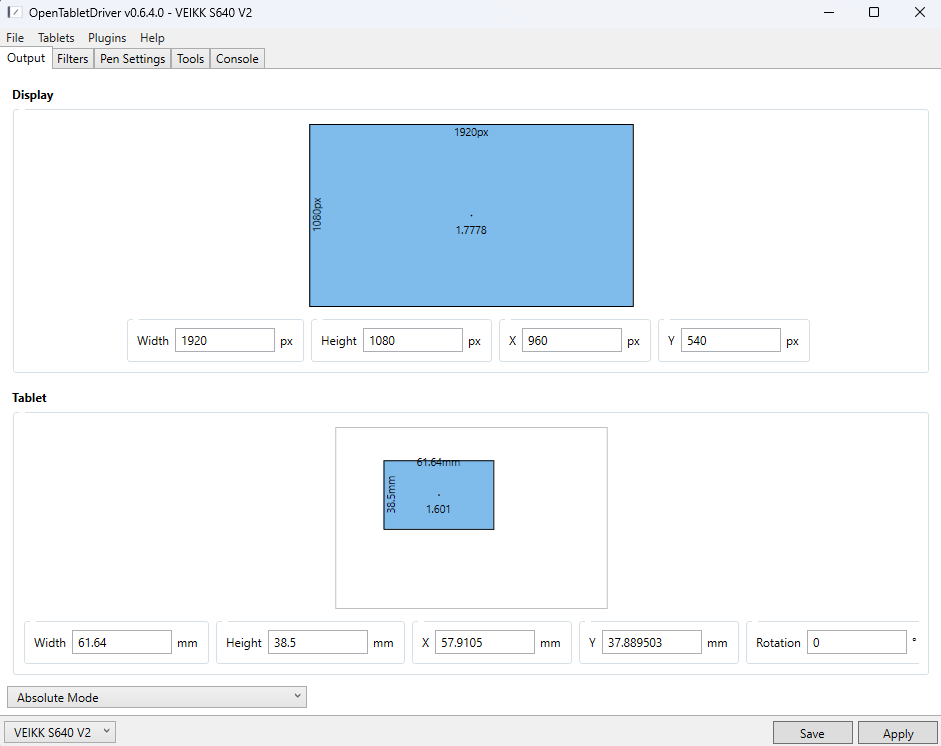Viewport: 941px width, 746px height.
Task: Switch to the Tools tab
Action: 190,59
